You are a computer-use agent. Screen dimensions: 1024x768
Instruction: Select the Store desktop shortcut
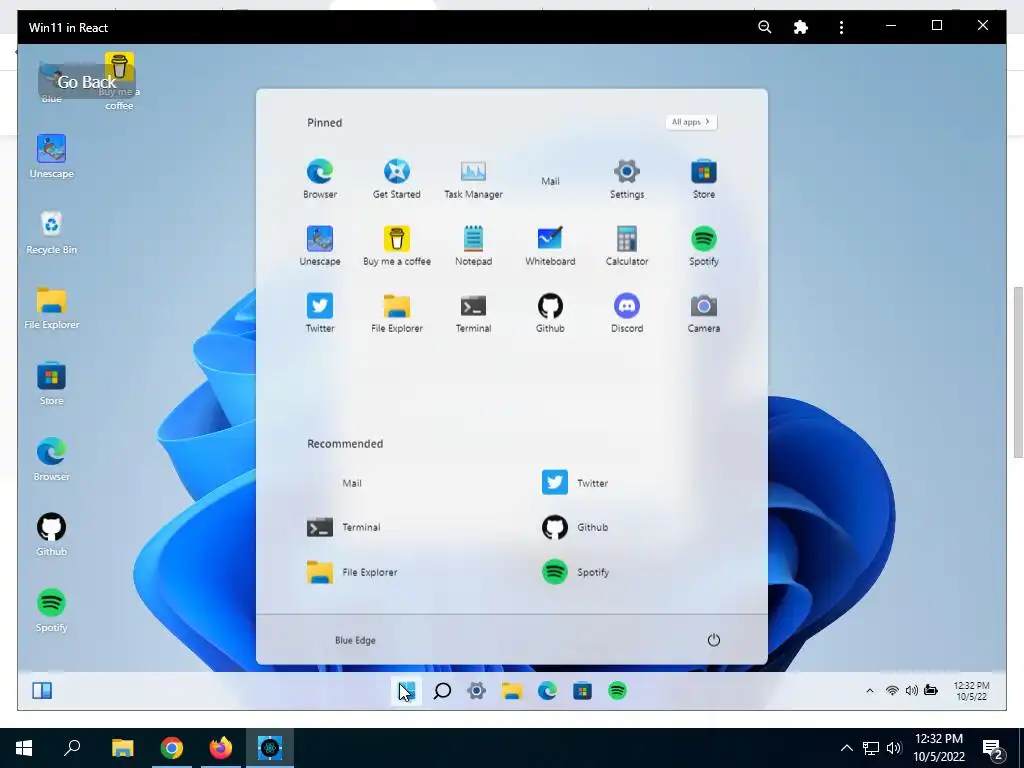coord(52,384)
